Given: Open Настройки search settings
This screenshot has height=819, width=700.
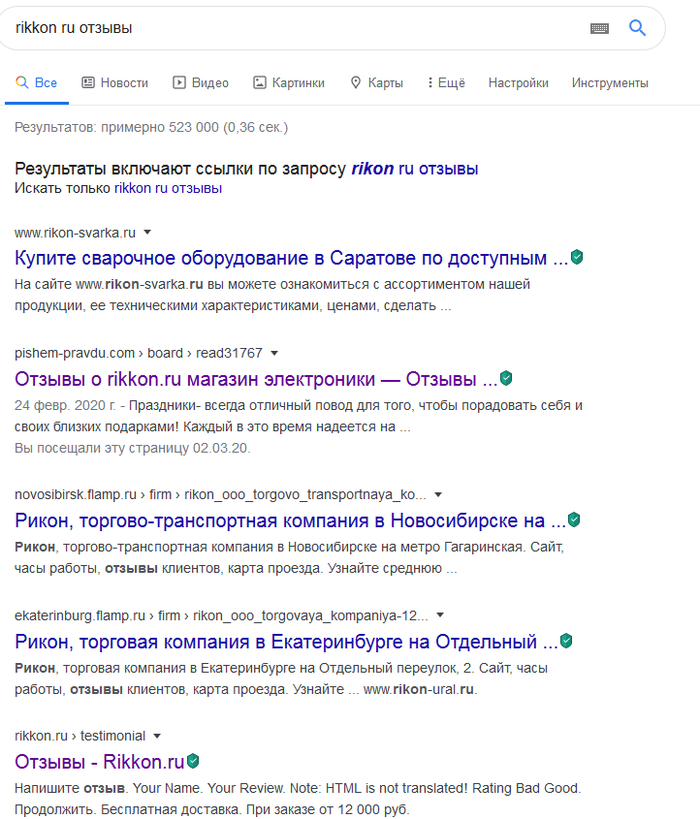Looking at the screenshot, I should click(518, 83).
